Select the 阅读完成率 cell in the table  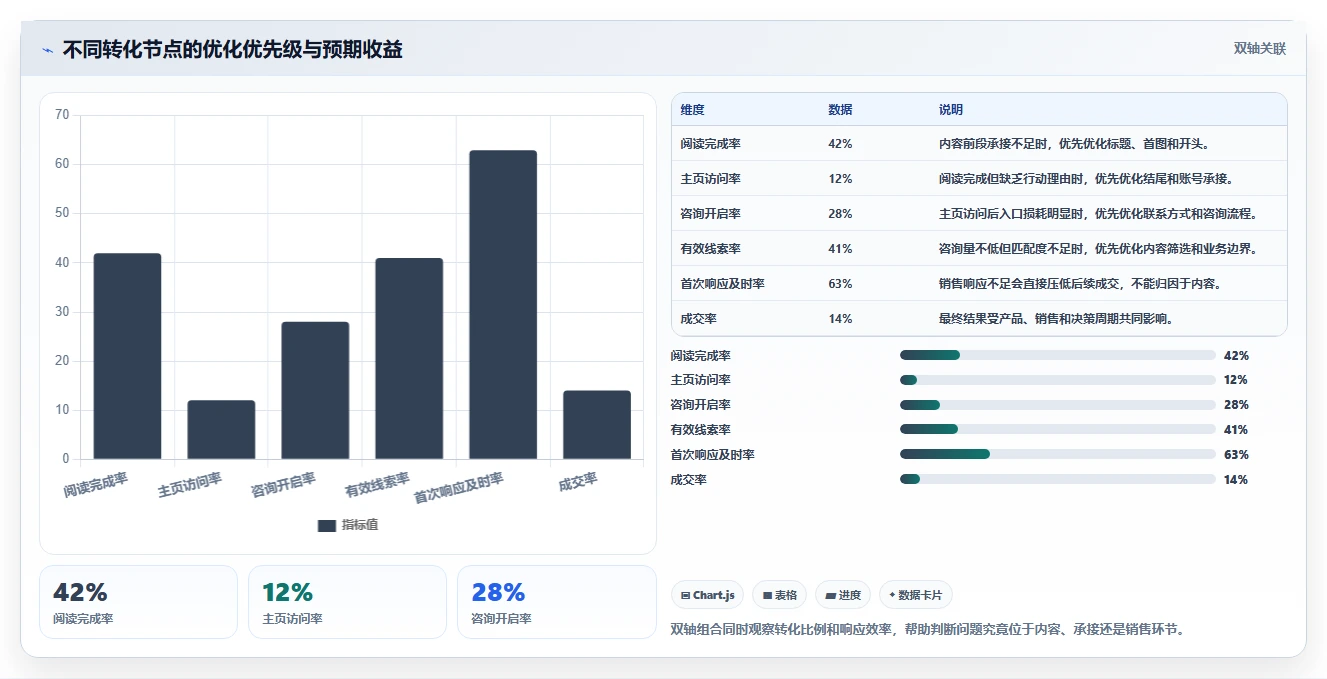click(710, 144)
